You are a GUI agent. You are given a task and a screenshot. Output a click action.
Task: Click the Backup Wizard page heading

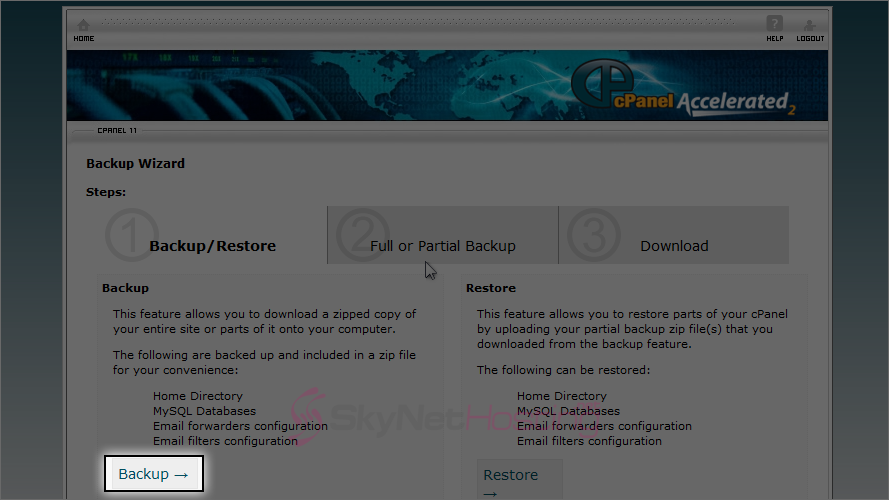click(x=135, y=164)
